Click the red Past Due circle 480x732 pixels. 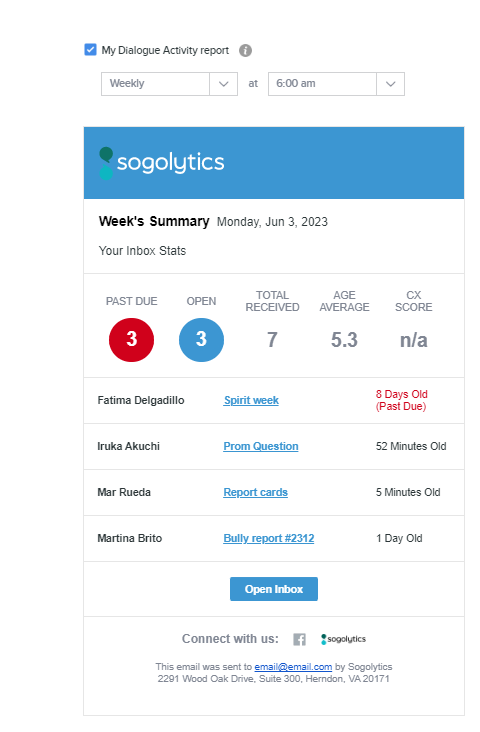(132, 340)
